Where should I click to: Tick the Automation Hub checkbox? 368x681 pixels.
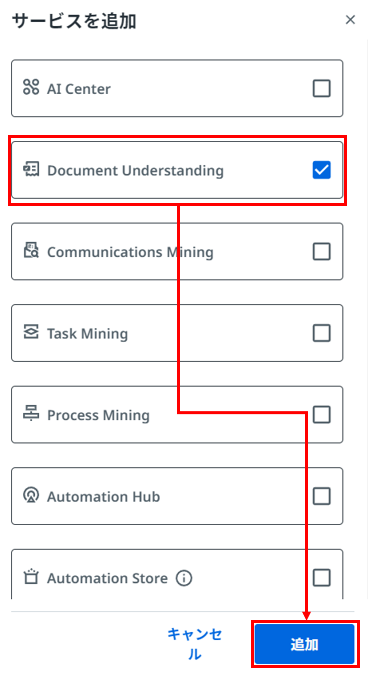click(322, 496)
